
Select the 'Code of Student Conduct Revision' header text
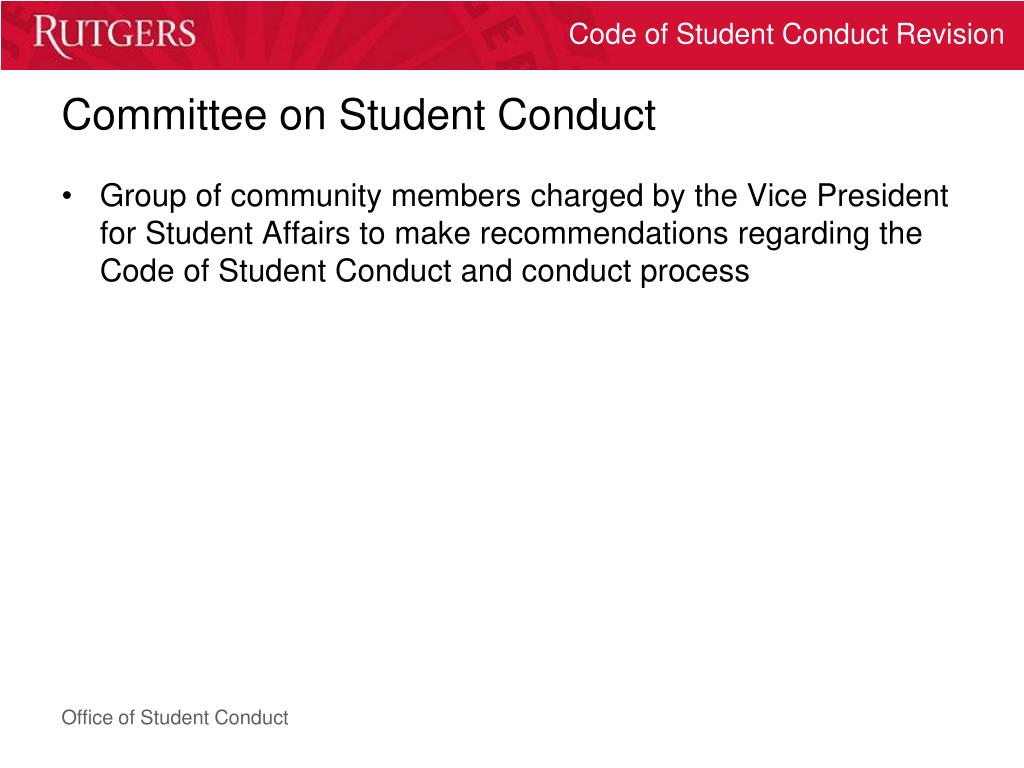pos(786,34)
